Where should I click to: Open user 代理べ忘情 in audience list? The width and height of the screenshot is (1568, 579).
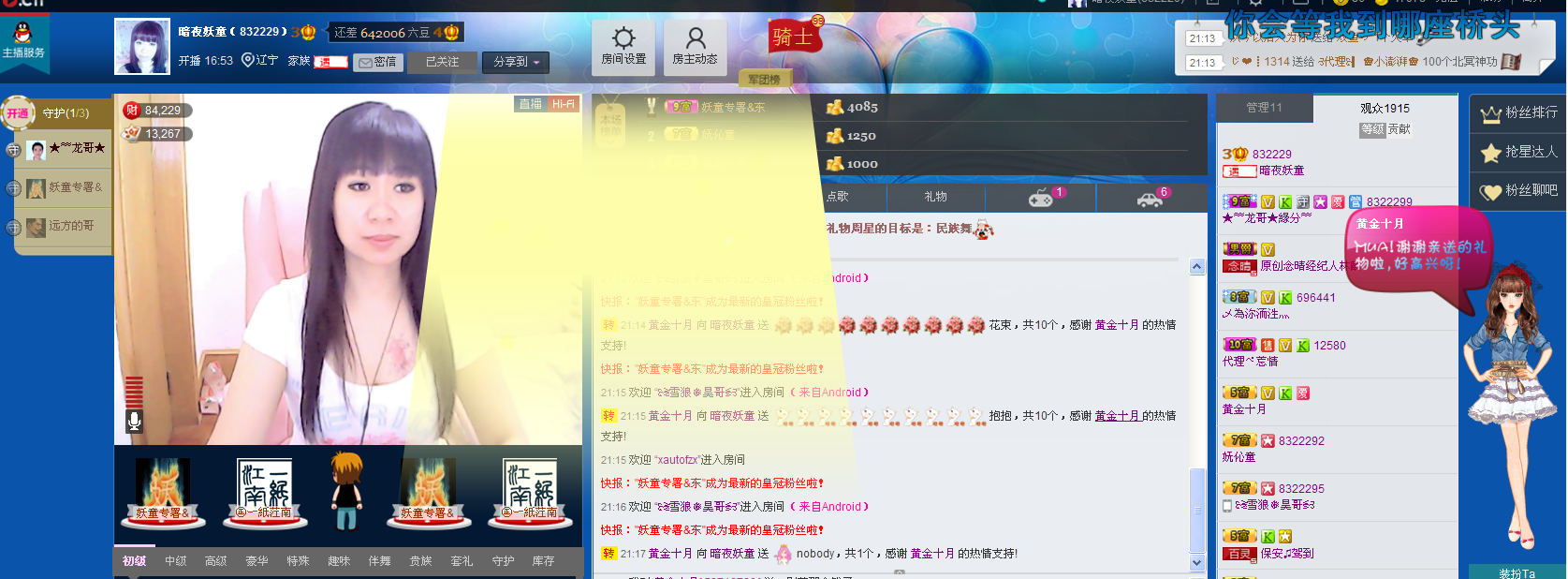click(x=1250, y=362)
